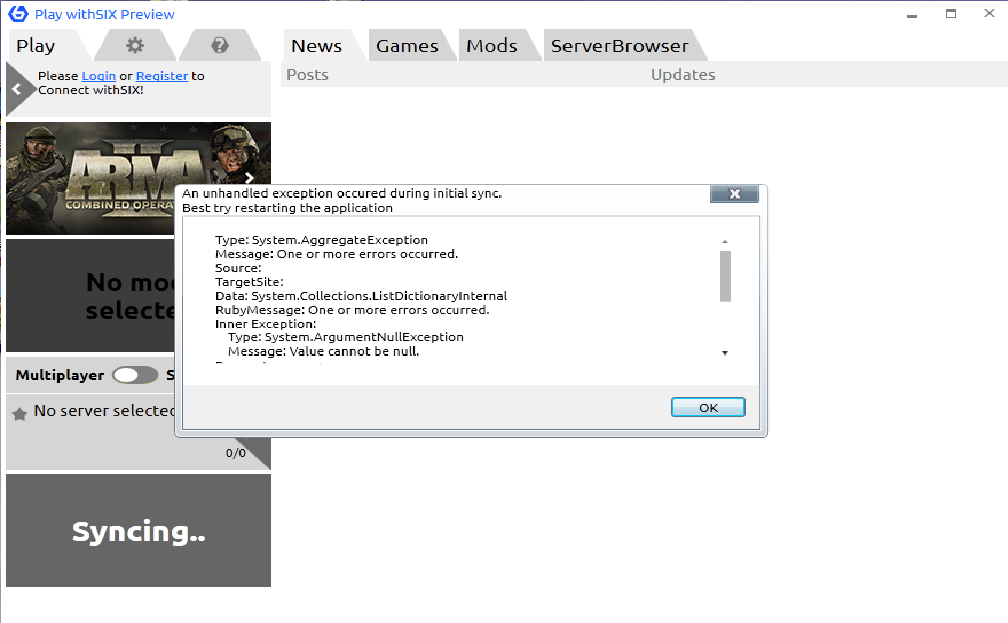Viewport: 1008px width, 623px height.
Task: Switch to the Games tab
Action: pyautogui.click(x=407, y=46)
